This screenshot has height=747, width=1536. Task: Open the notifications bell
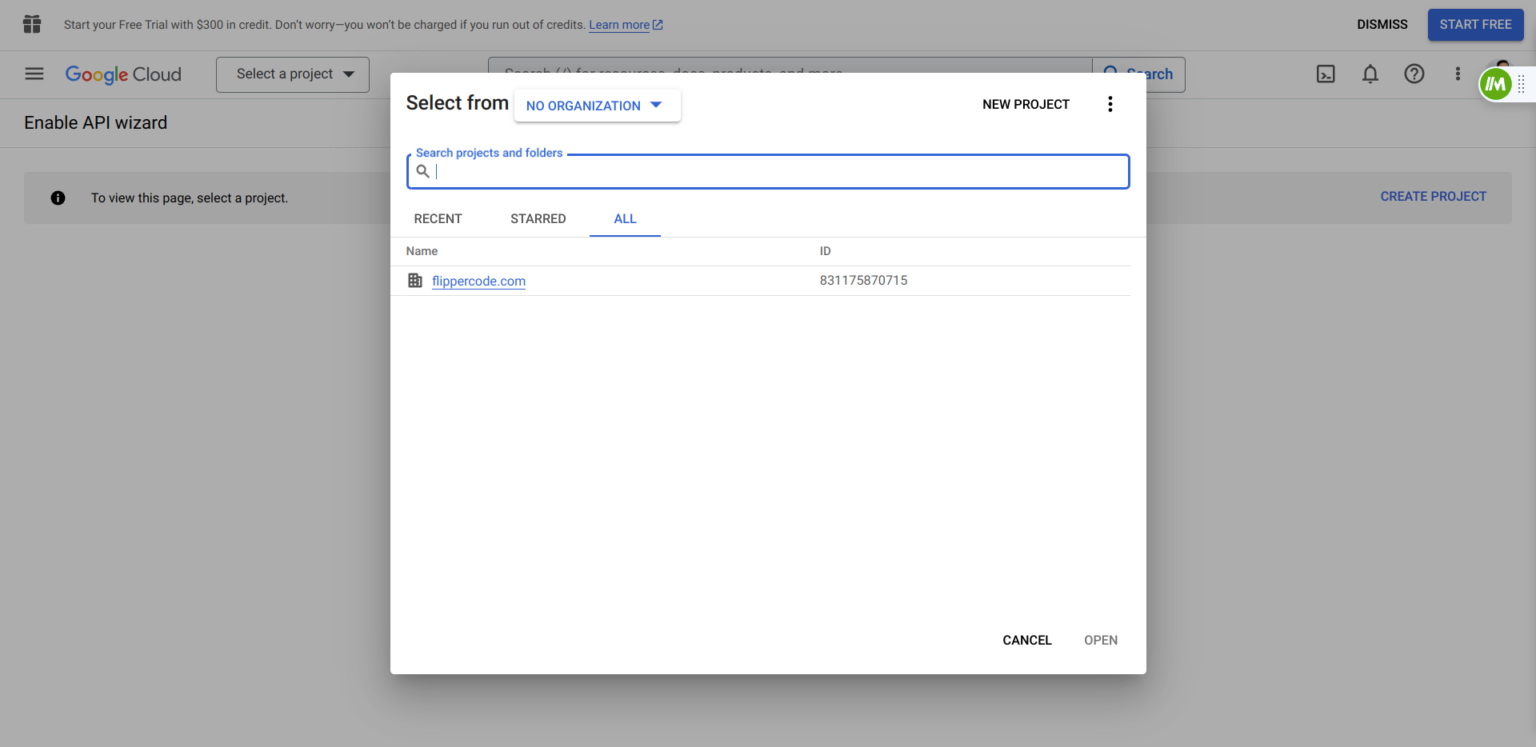tap(1370, 74)
